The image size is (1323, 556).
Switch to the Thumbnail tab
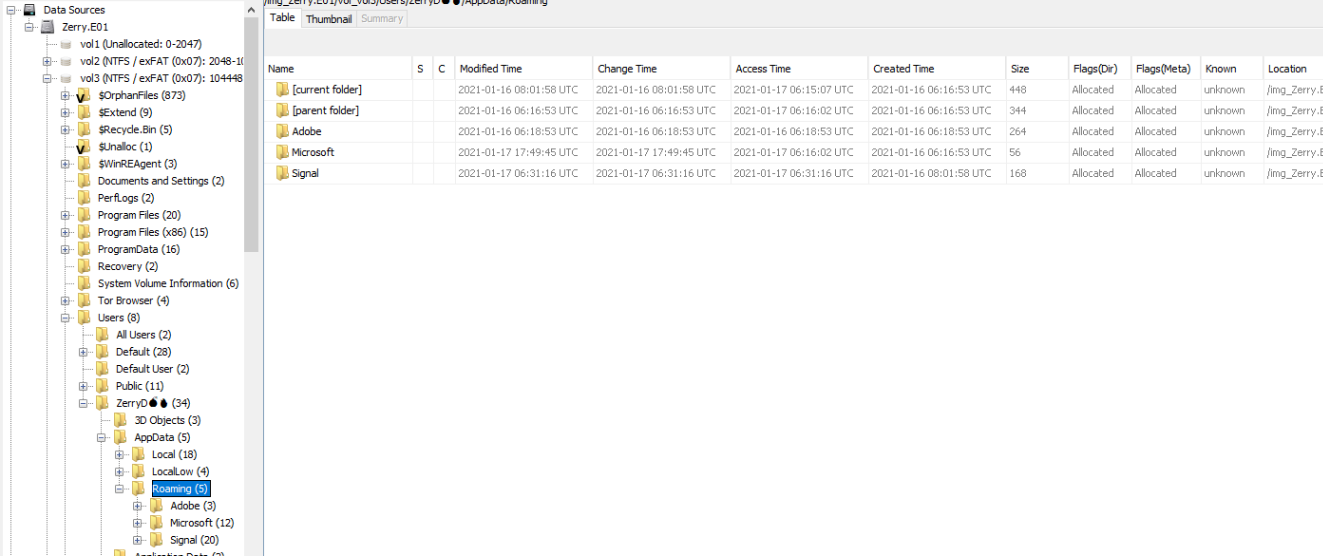(328, 19)
